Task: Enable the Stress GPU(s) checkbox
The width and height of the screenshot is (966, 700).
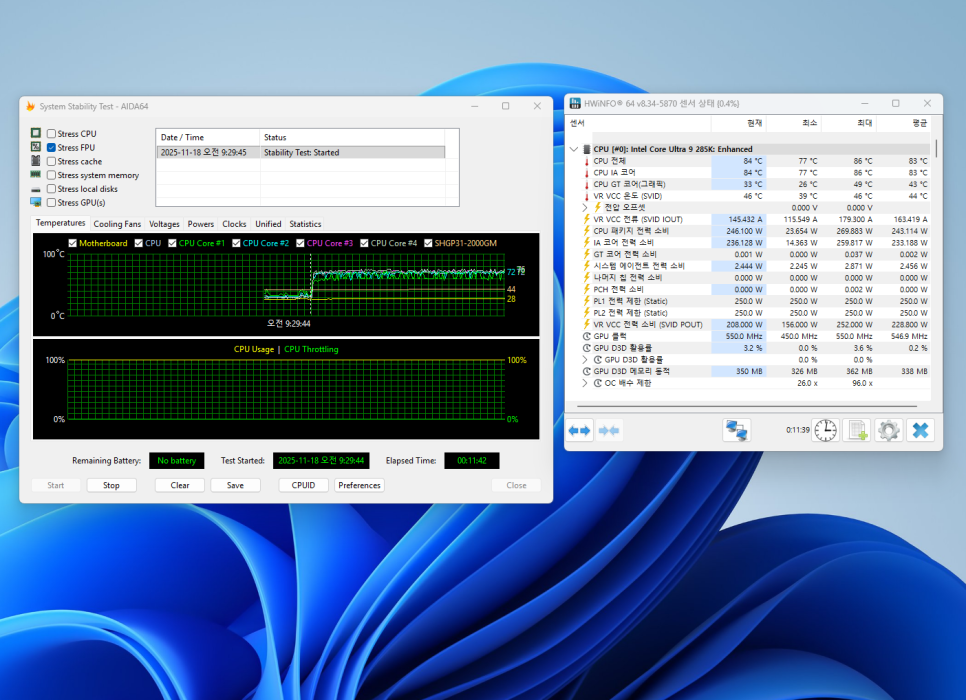Action: point(51,203)
